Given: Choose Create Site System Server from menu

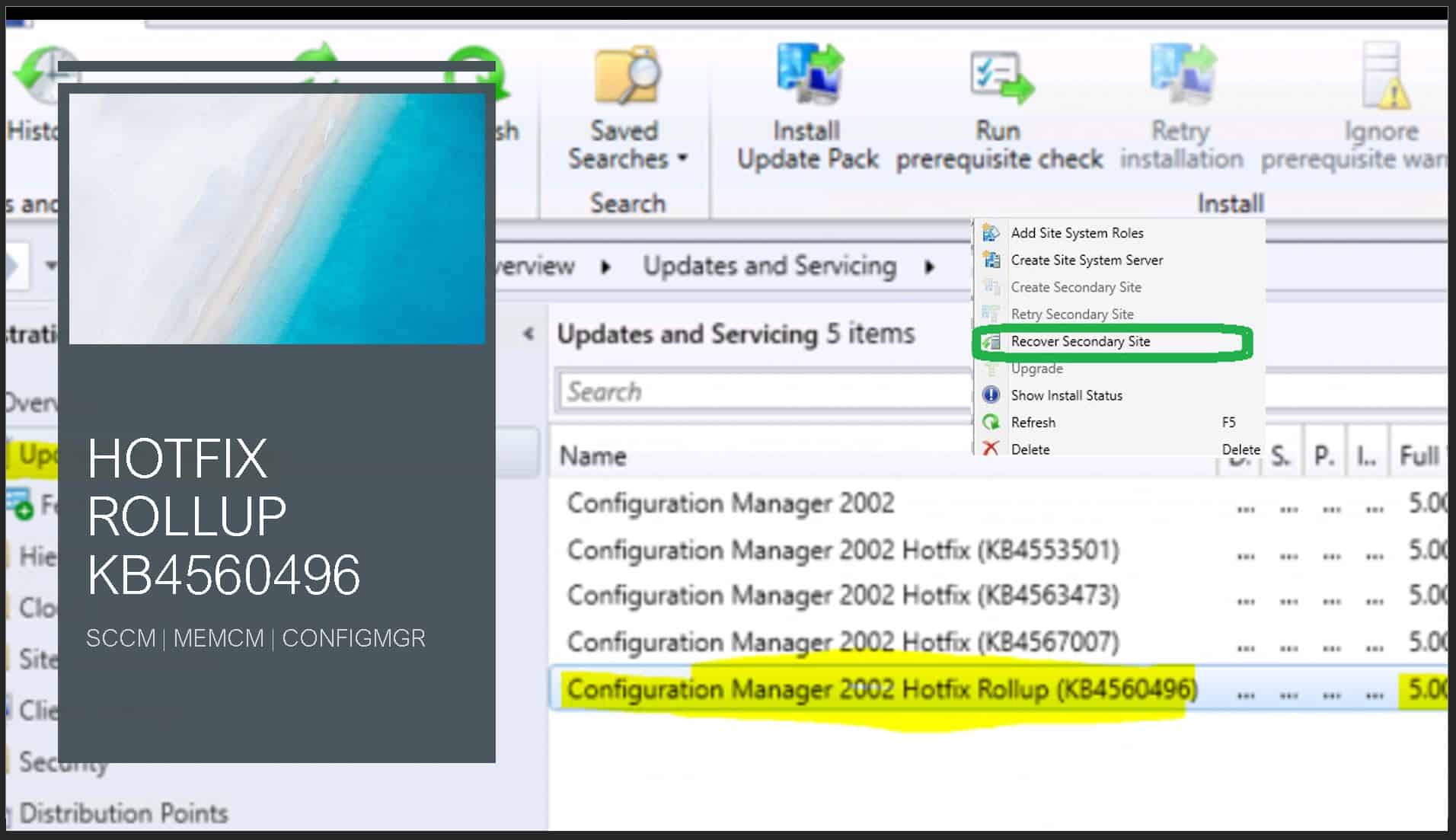Looking at the screenshot, I should pos(1086,260).
